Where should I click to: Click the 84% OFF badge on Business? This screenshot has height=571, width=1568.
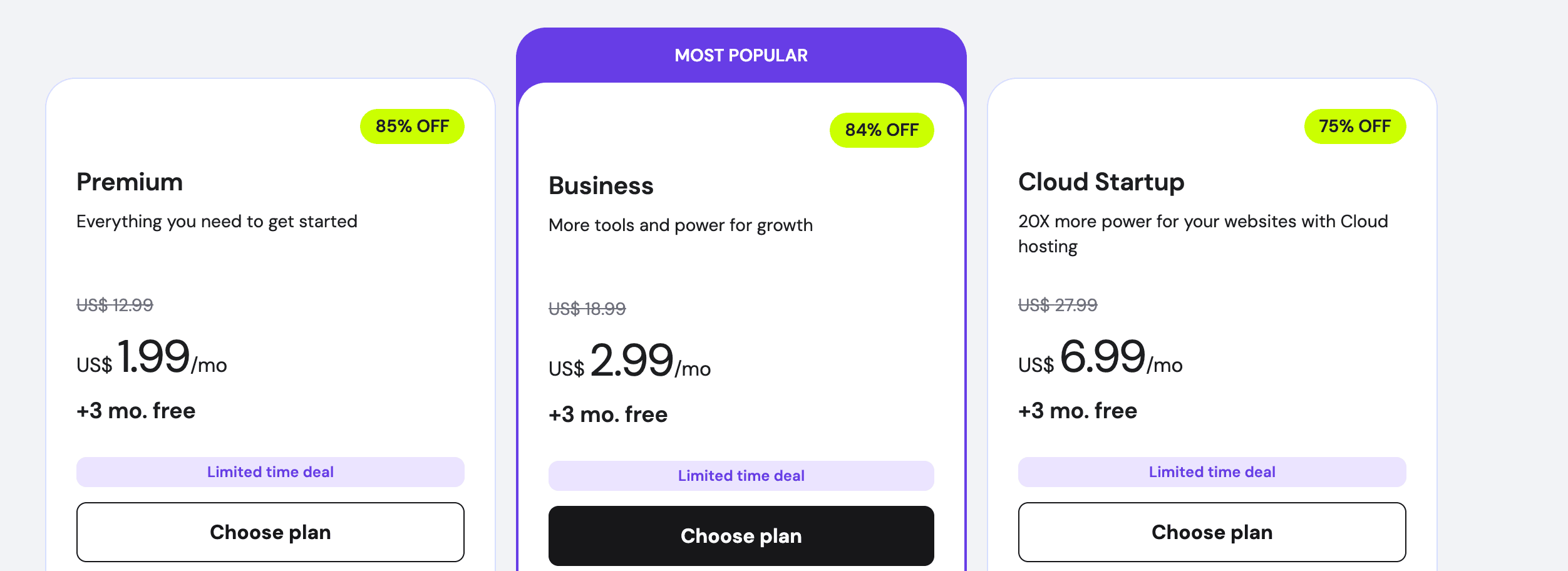pos(882,130)
